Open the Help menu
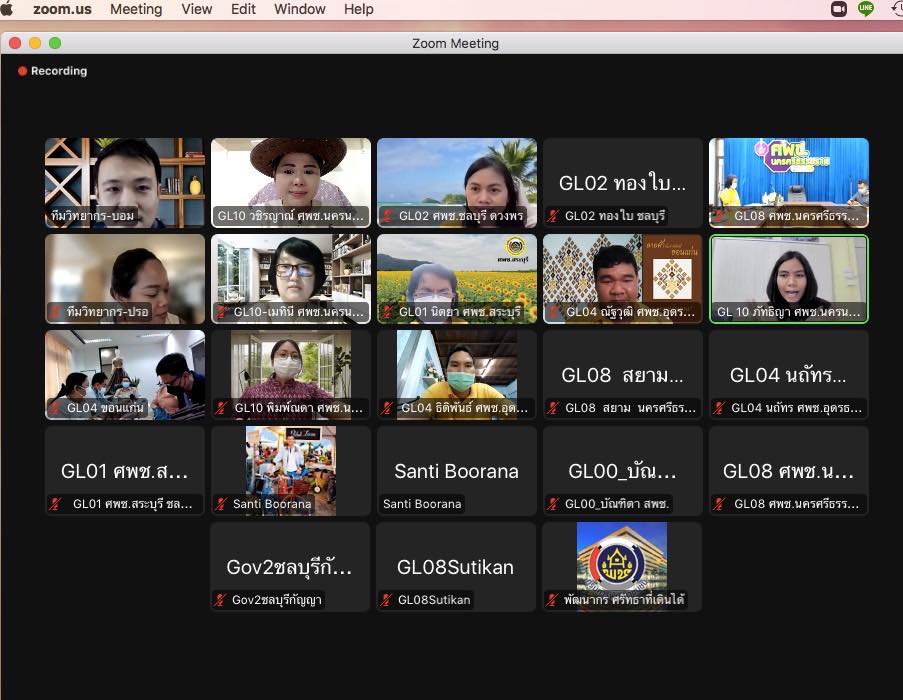The height and width of the screenshot is (700, 903). (x=358, y=9)
